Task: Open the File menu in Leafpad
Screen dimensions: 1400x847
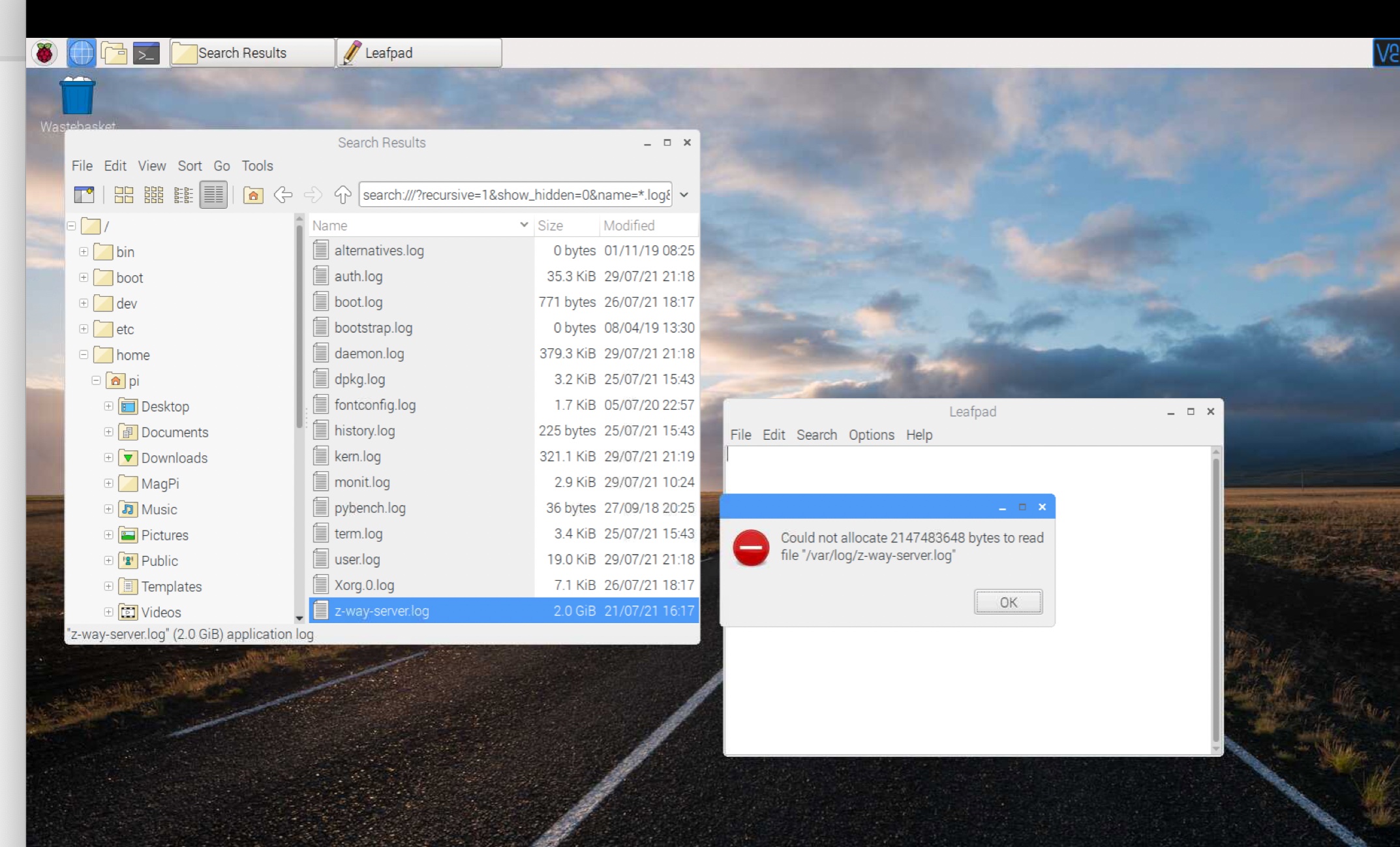Action: click(740, 434)
